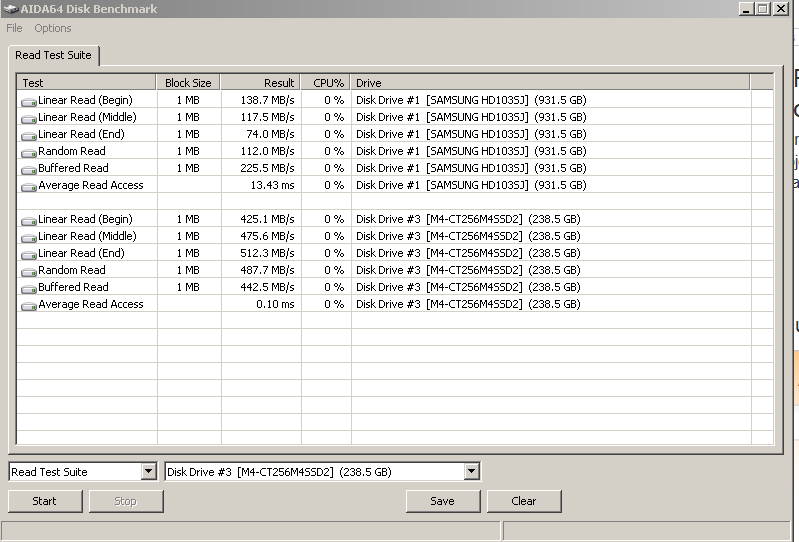This screenshot has height=542, width=799.
Task: Click SAMSUNG HD103SJ drive text in Random Read row
Action: coord(471,151)
